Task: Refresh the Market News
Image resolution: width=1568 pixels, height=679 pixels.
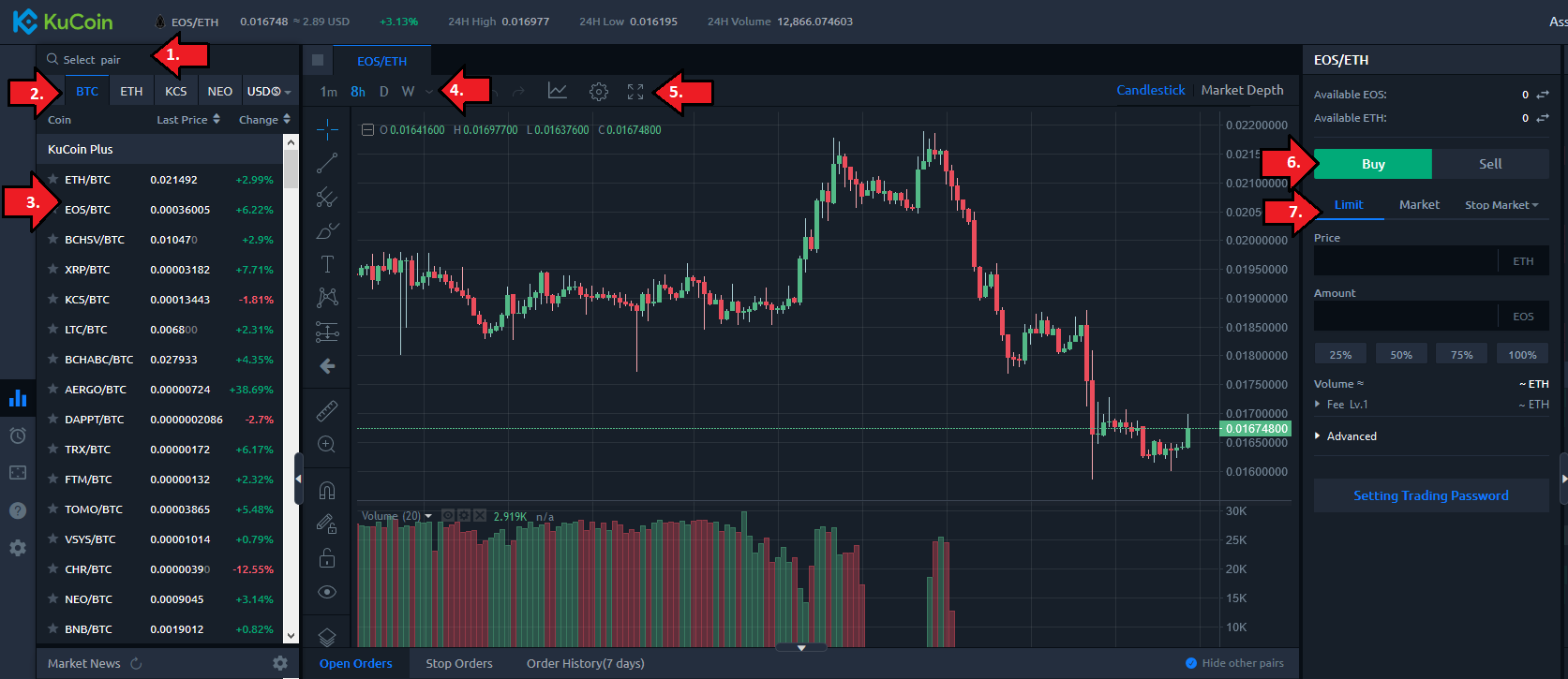Action: click(137, 663)
